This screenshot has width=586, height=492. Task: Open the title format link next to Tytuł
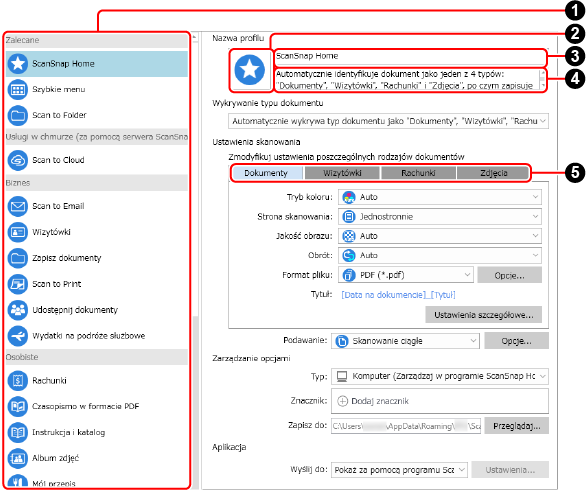coord(398,295)
